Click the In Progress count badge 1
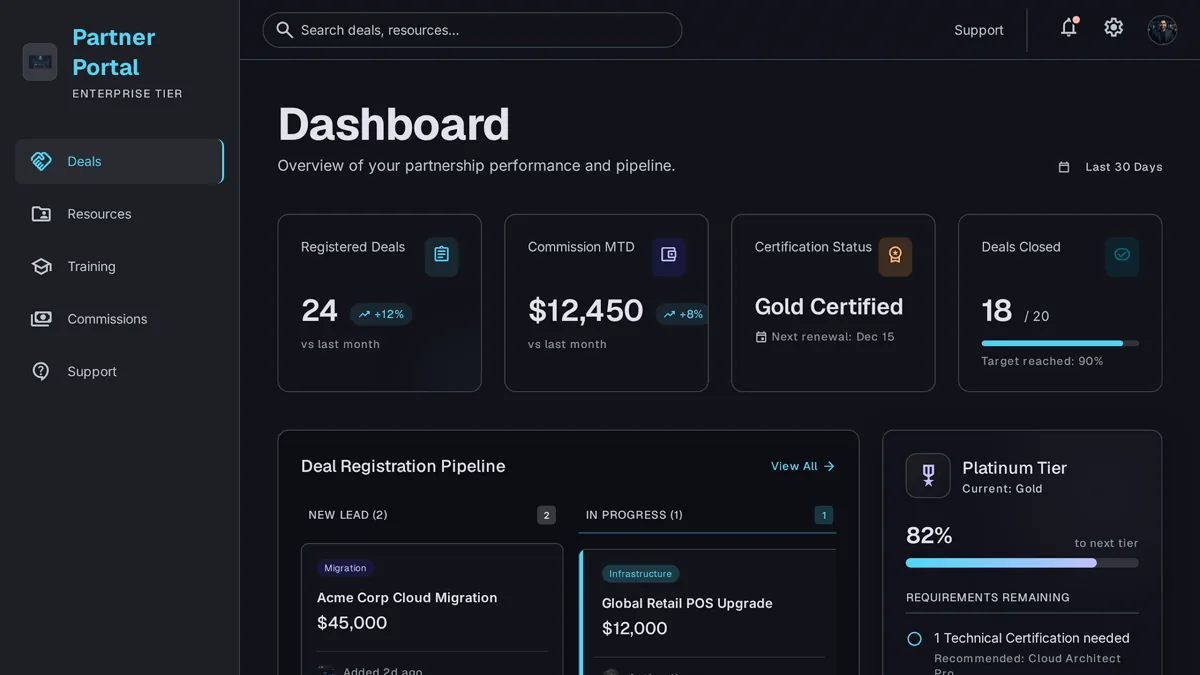 [x=824, y=516]
